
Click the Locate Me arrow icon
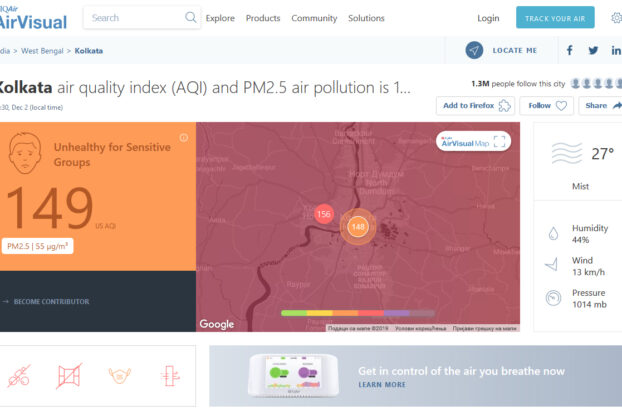(474, 50)
